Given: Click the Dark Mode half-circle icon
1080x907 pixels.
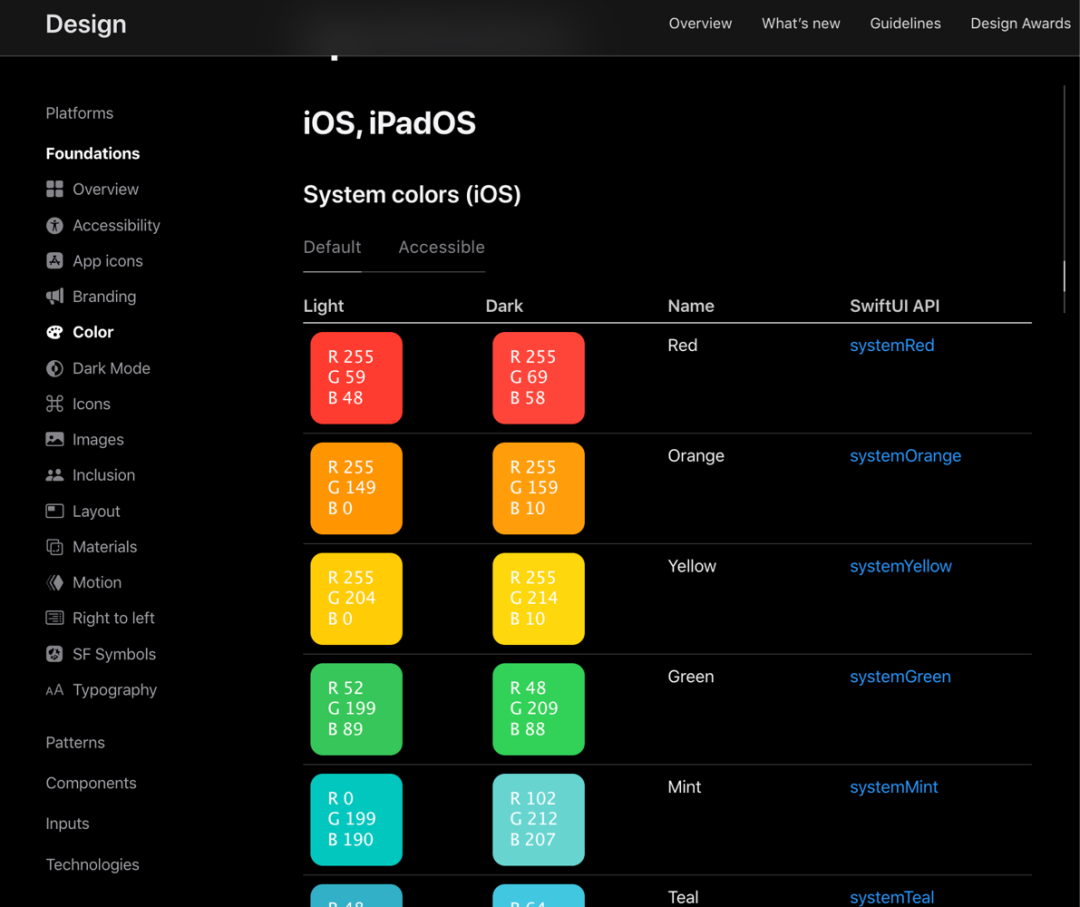Looking at the screenshot, I should [x=54, y=368].
